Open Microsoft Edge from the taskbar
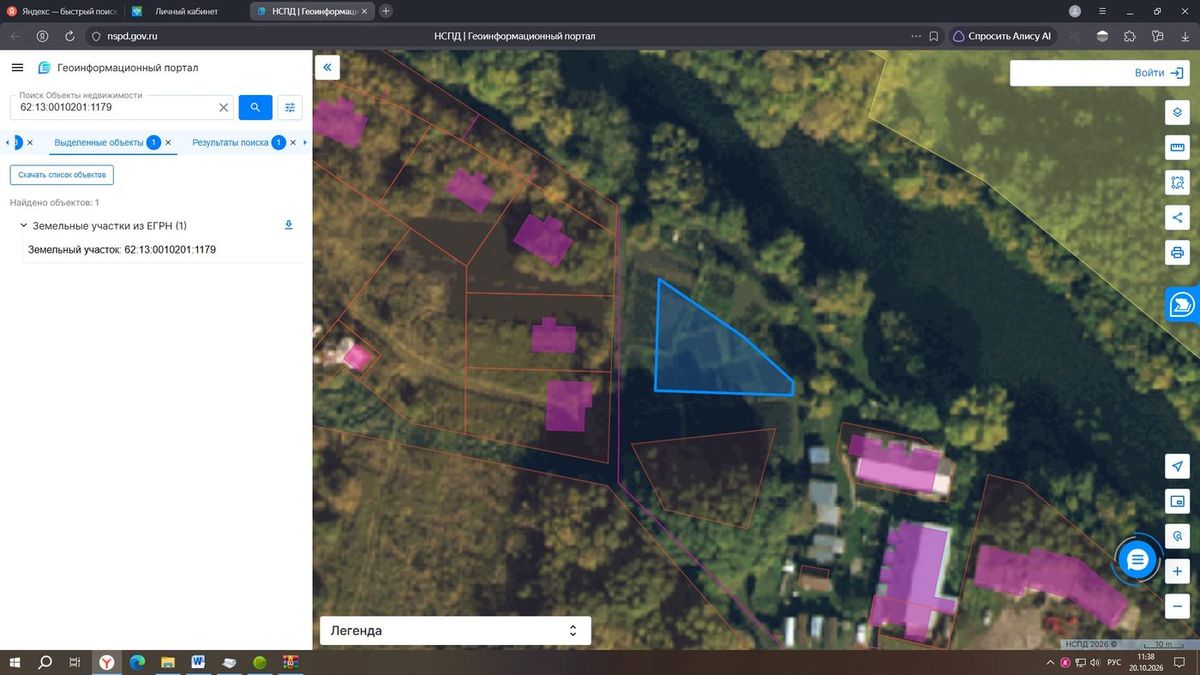The width and height of the screenshot is (1200, 675). click(137, 662)
